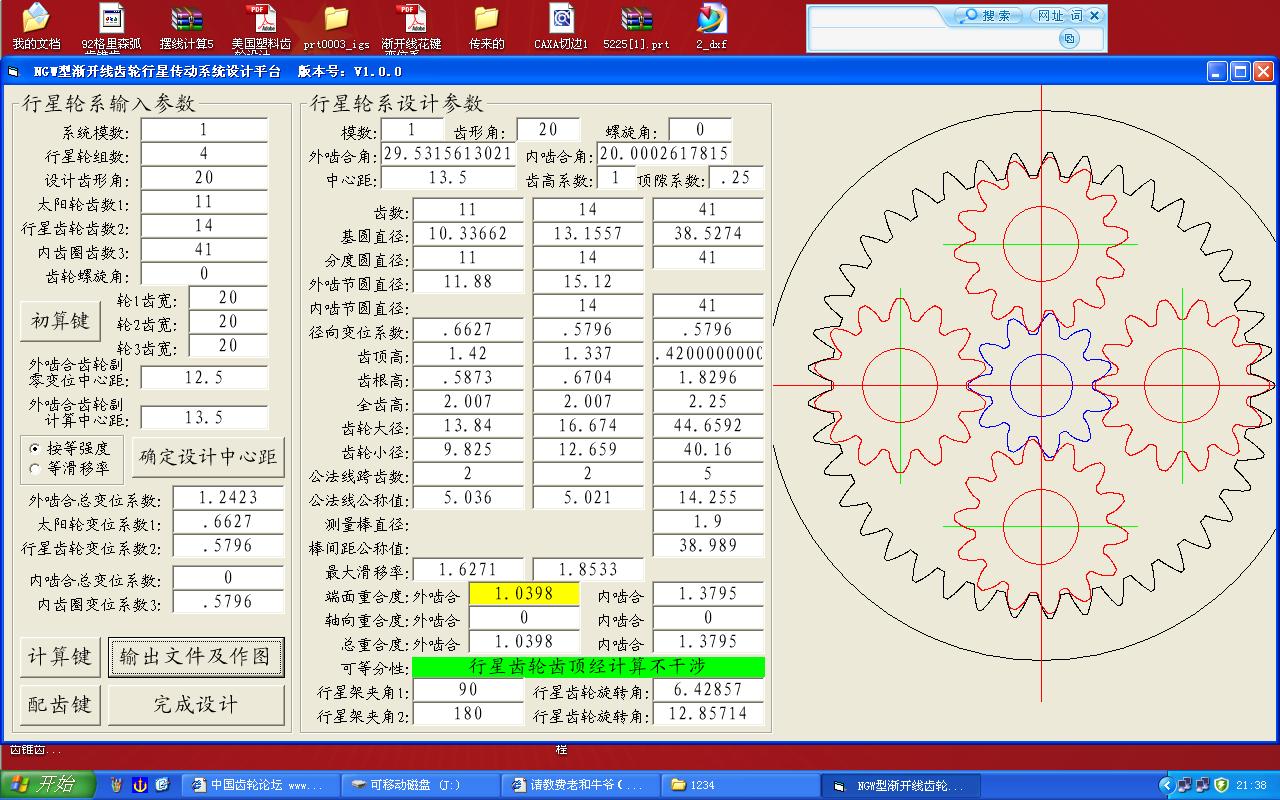This screenshot has width=1280, height=800.
Task: Click 太阳轮齿数1 input field
Action: [x=204, y=202]
